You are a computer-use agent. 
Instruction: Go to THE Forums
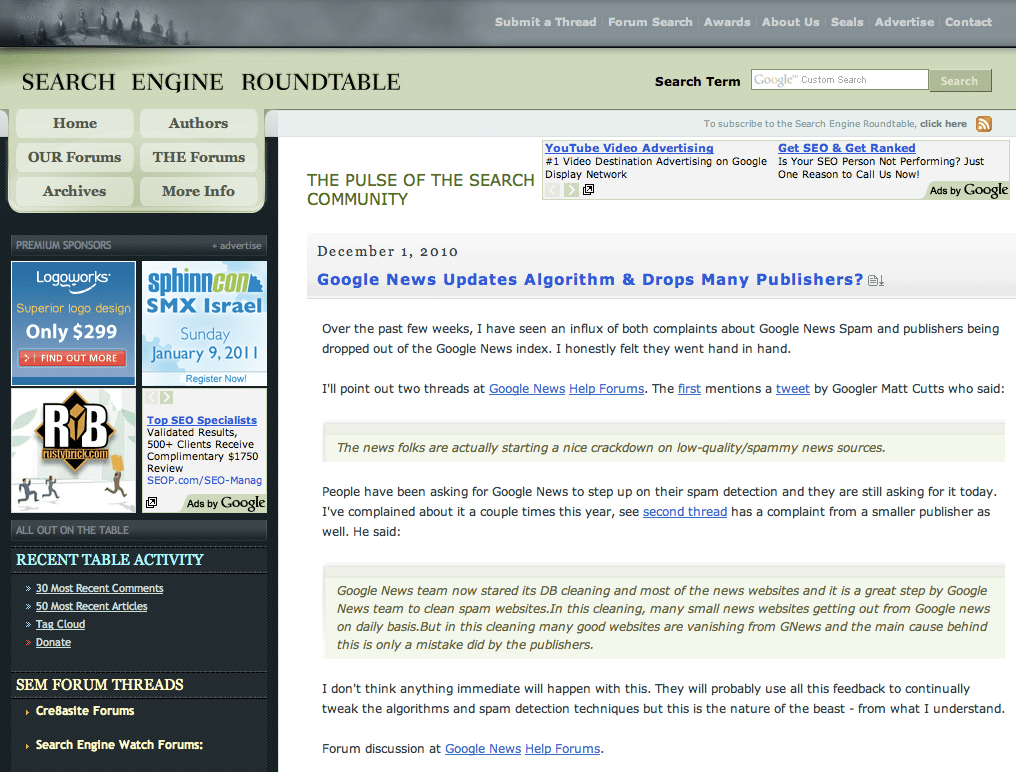(x=198, y=158)
